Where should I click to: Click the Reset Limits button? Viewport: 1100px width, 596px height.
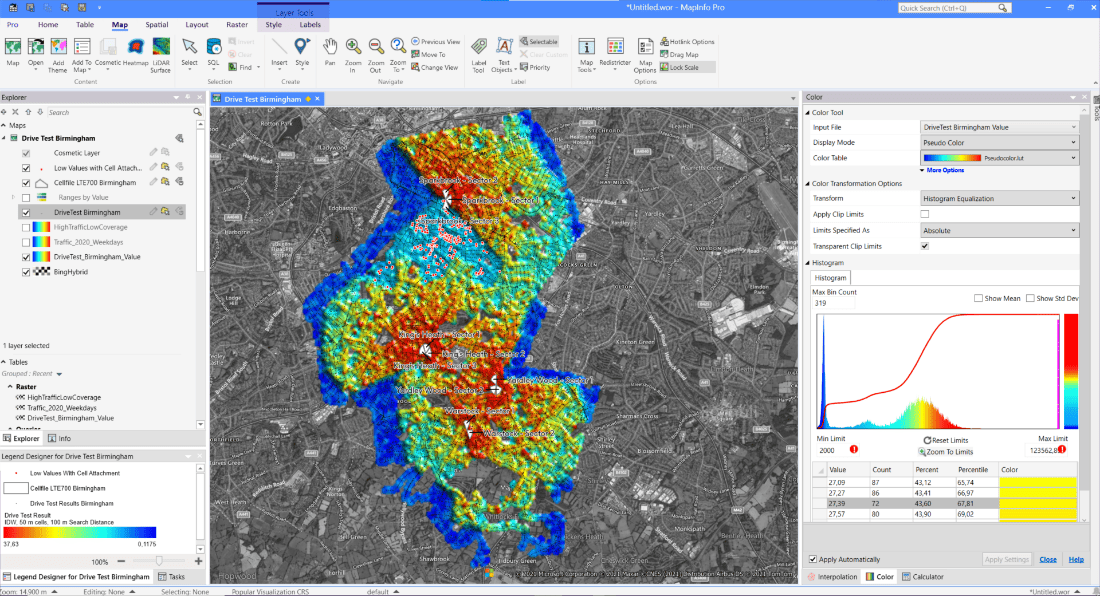pos(947,440)
